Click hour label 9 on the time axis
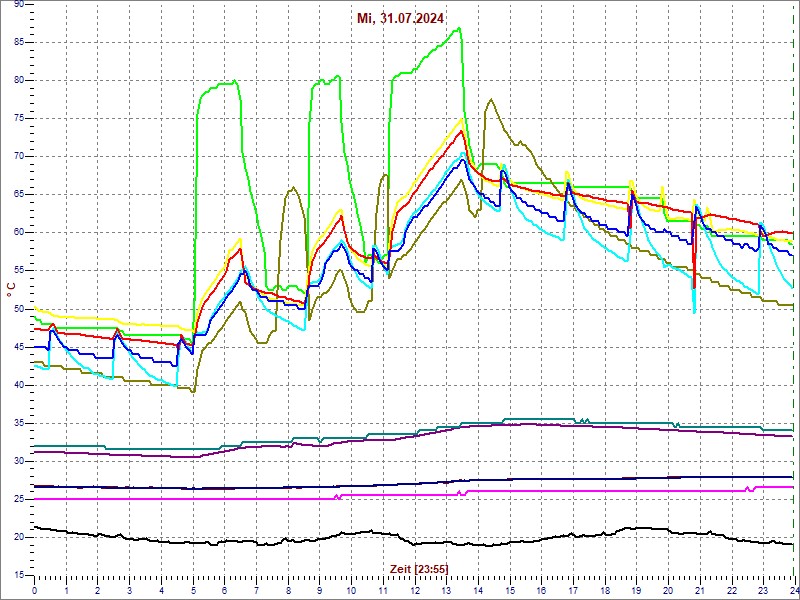Screen dimensions: 800x600 320,589
